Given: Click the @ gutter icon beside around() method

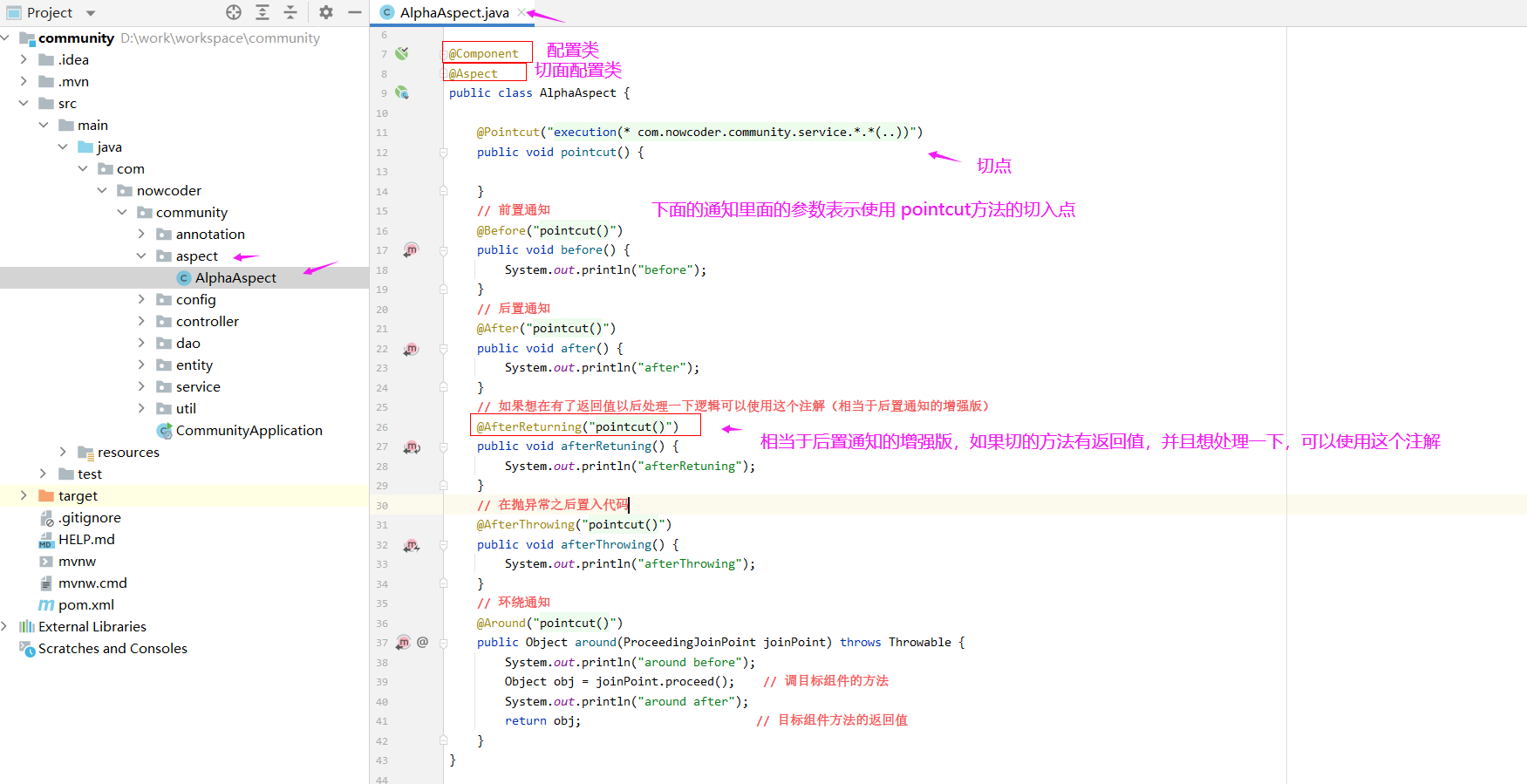Looking at the screenshot, I should 422,642.
